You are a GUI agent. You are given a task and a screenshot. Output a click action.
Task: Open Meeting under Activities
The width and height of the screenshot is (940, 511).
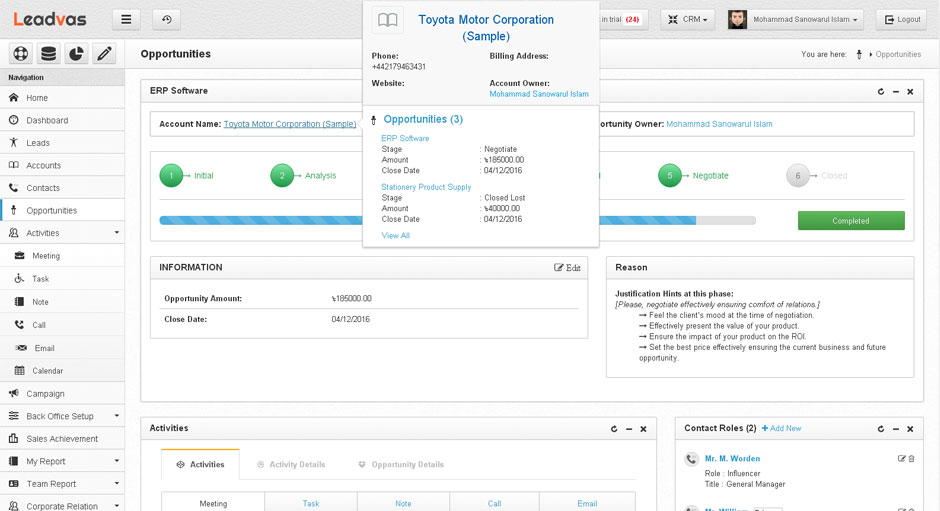(62, 256)
